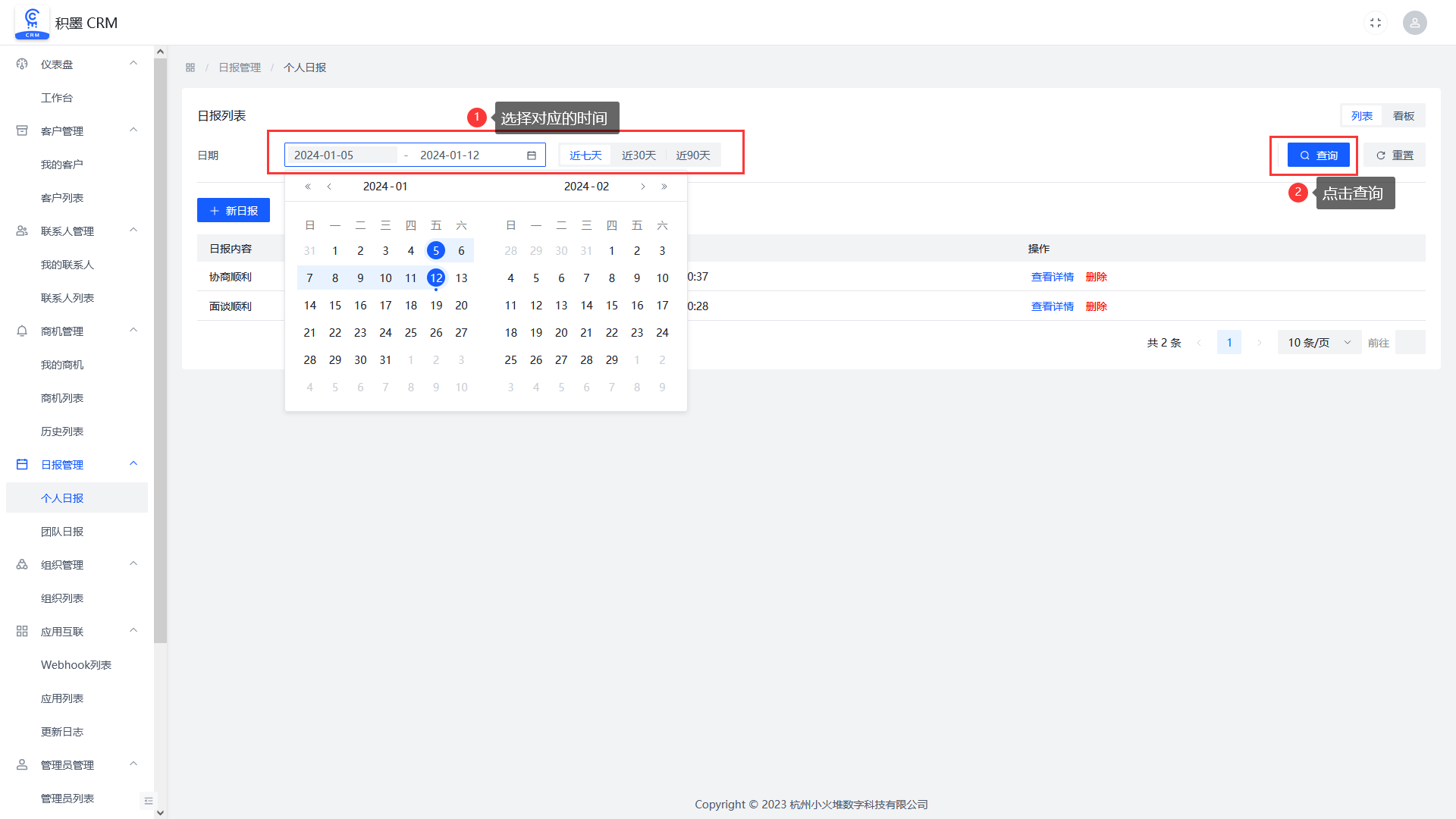The width and height of the screenshot is (1456, 819).
Task: Pick February 29 in the calendar
Action: [x=612, y=360]
